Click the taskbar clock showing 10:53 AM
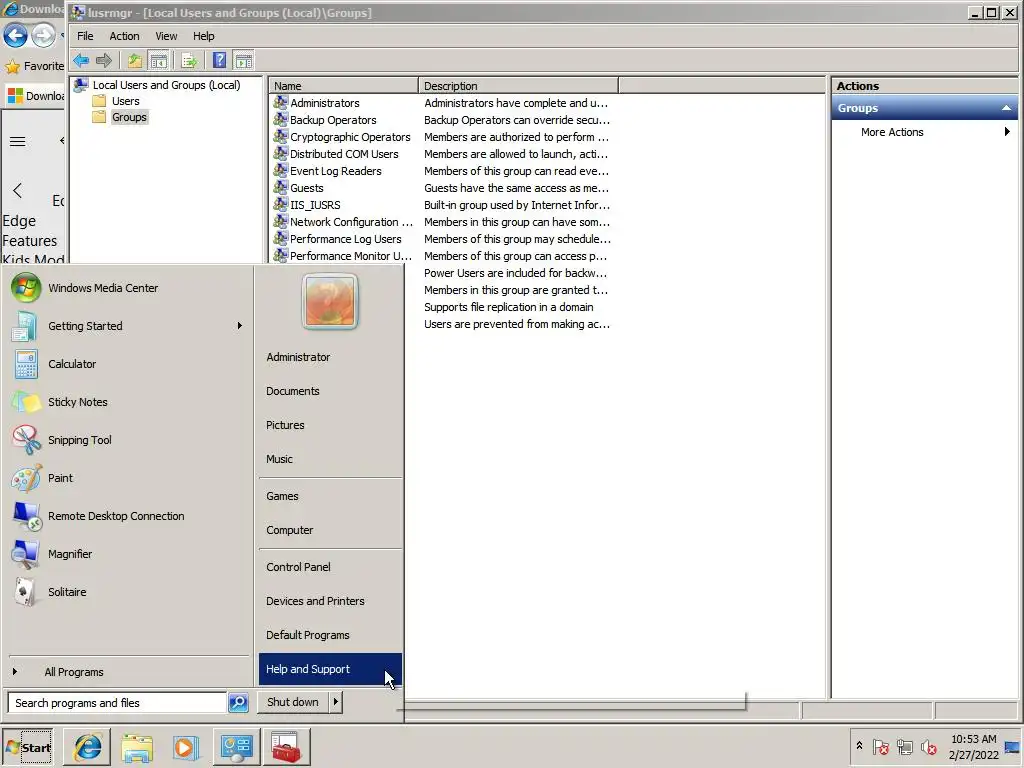This screenshot has height=768, width=1024. tap(973, 746)
